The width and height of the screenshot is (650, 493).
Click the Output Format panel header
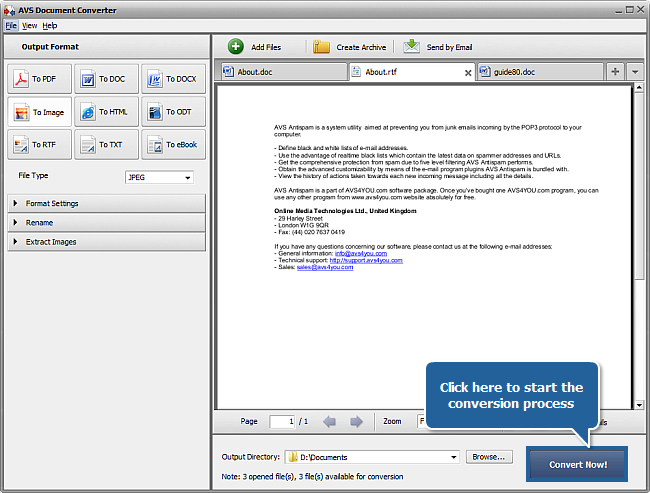(x=107, y=47)
